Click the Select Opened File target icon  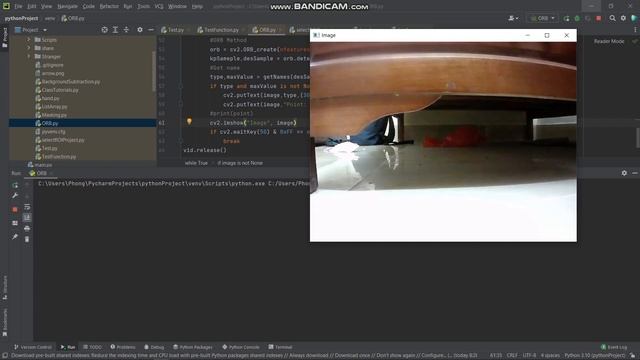coord(104,30)
